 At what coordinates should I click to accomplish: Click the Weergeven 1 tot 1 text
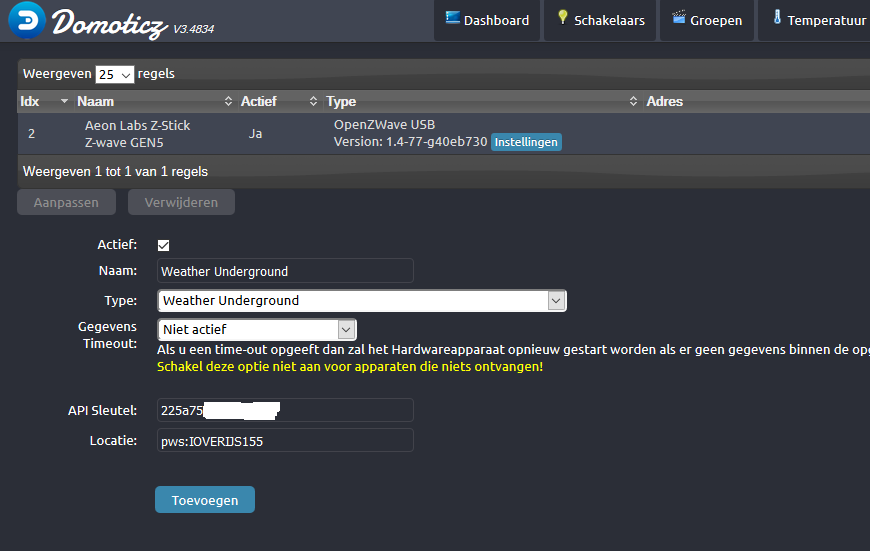[x=115, y=171]
